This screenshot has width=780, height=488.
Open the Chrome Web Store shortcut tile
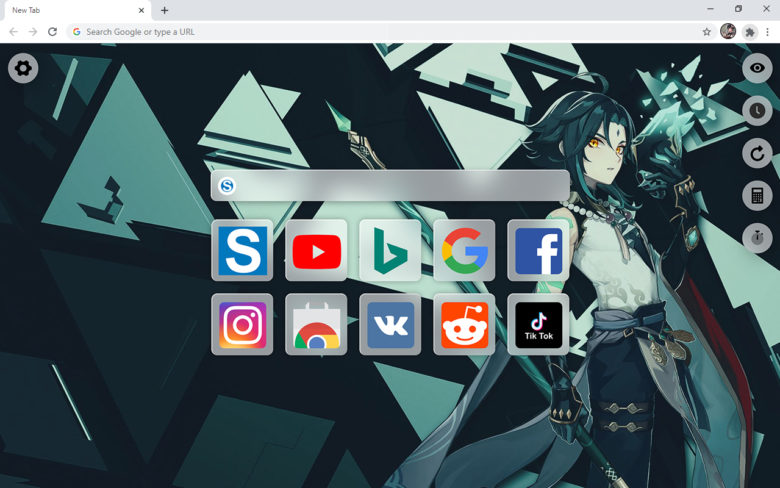tap(316, 324)
